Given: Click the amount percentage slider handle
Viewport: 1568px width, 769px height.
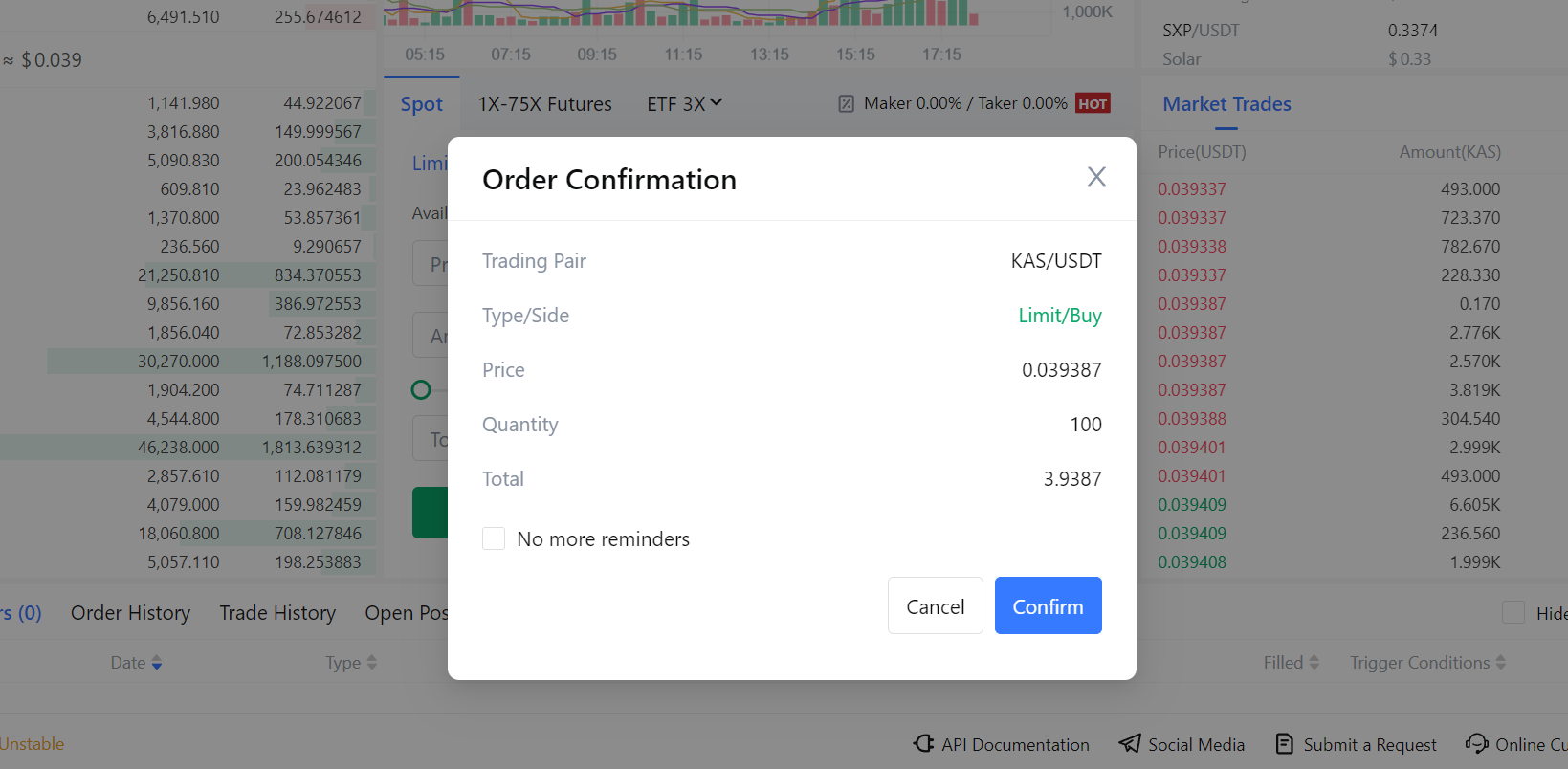Looking at the screenshot, I should pos(421,389).
